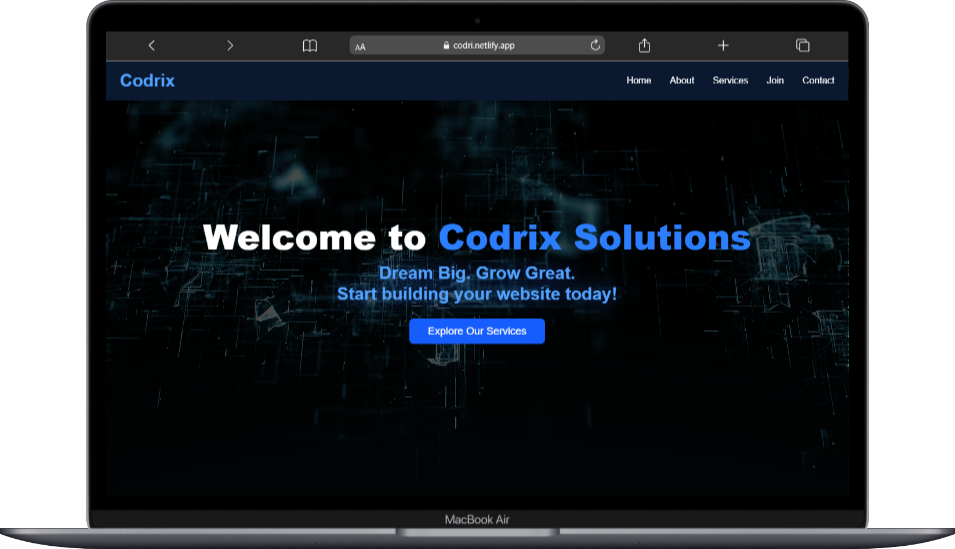
Task: Click the Codrix logo in the navbar
Action: [x=147, y=81]
